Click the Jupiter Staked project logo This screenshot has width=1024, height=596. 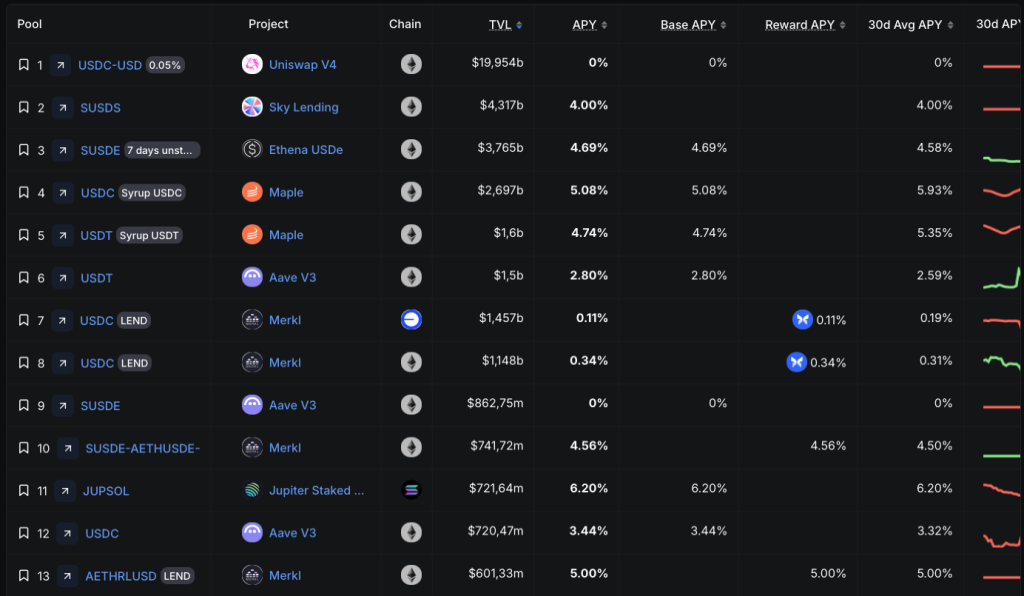(x=252, y=490)
